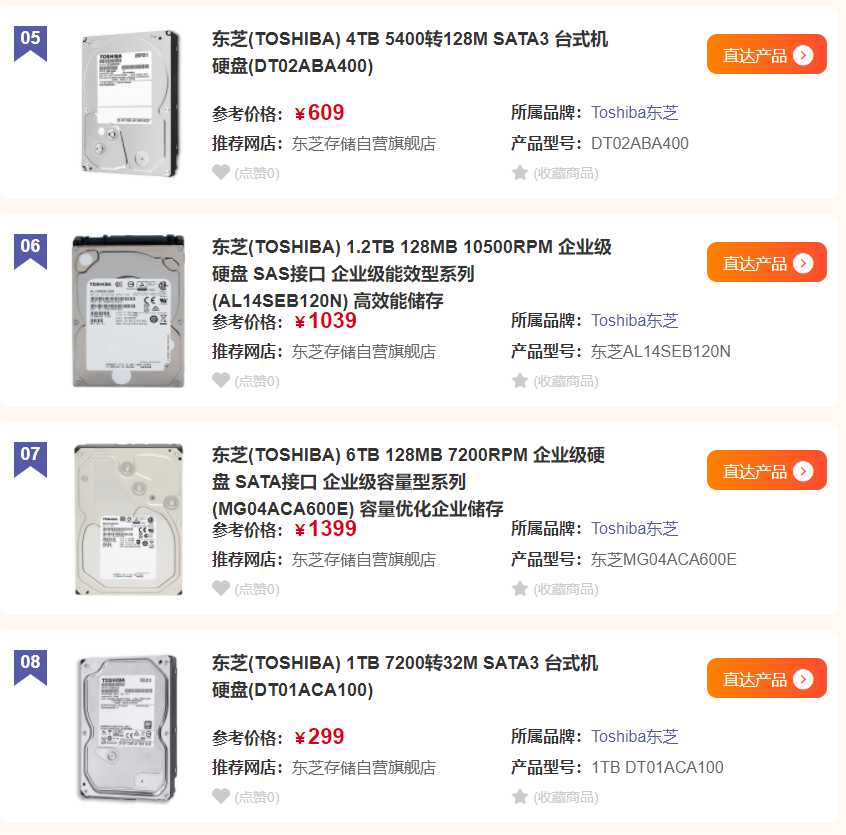The width and height of the screenshot is (846, 835).
Task: Click 直达产品 beside the 6TB enterprise drive
Action: pyautogui.click(x=766, y=471)
